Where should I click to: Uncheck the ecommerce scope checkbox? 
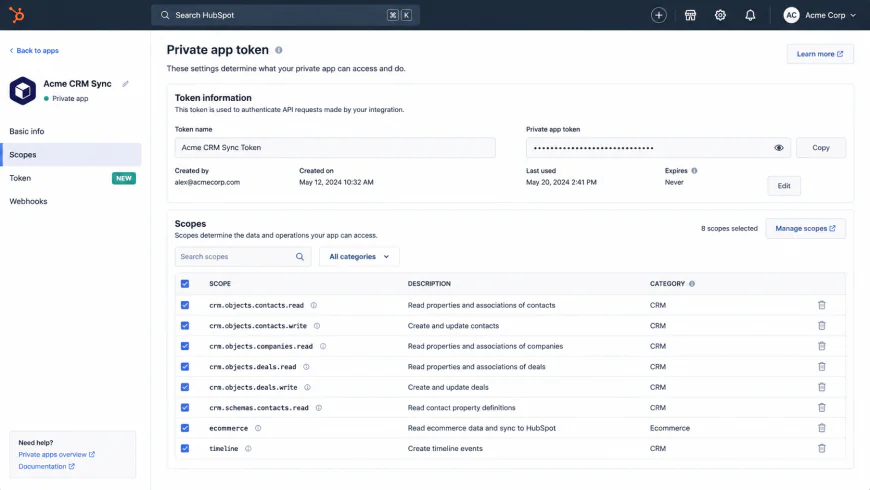(185, 428)
